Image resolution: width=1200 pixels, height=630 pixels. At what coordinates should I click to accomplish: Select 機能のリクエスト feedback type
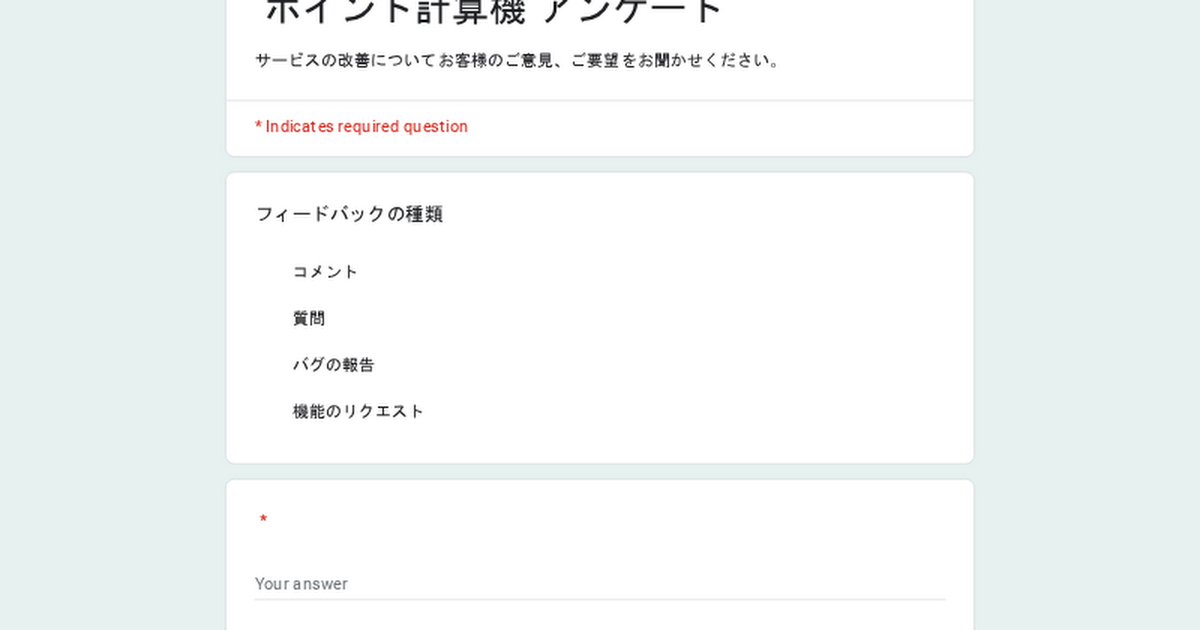[358, 412]
